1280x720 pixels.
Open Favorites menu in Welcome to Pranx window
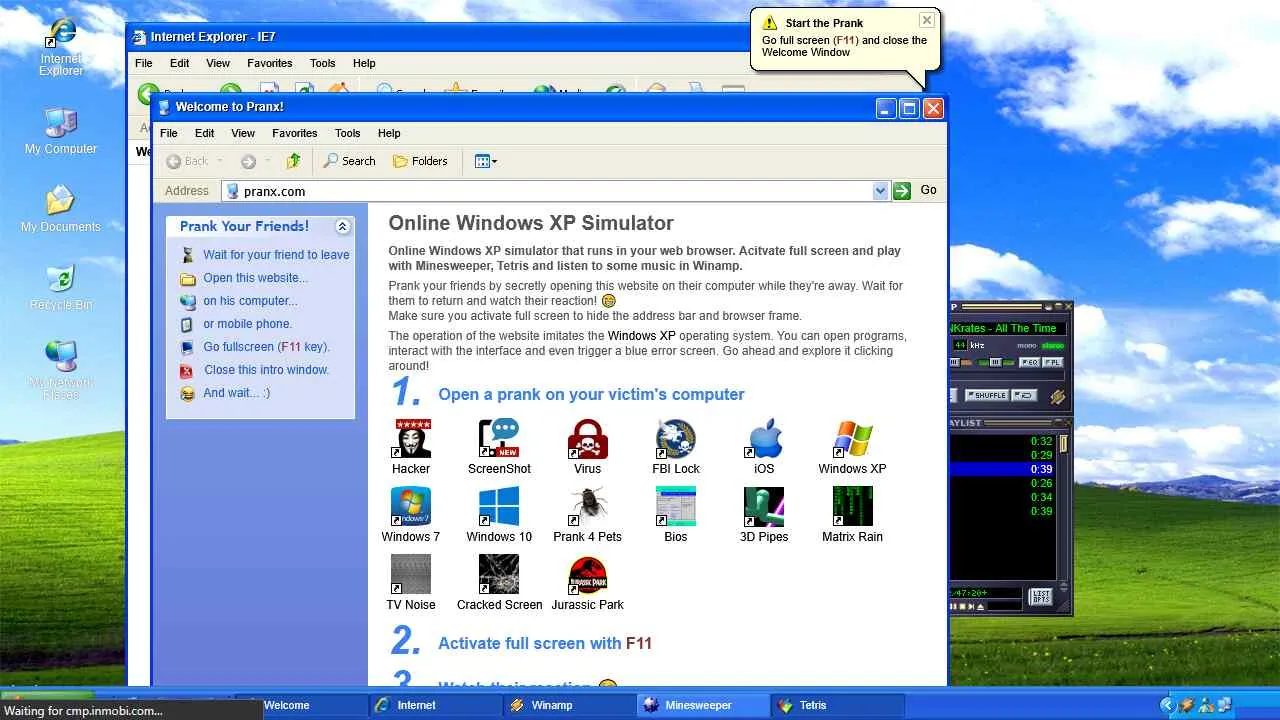[295, 133]
